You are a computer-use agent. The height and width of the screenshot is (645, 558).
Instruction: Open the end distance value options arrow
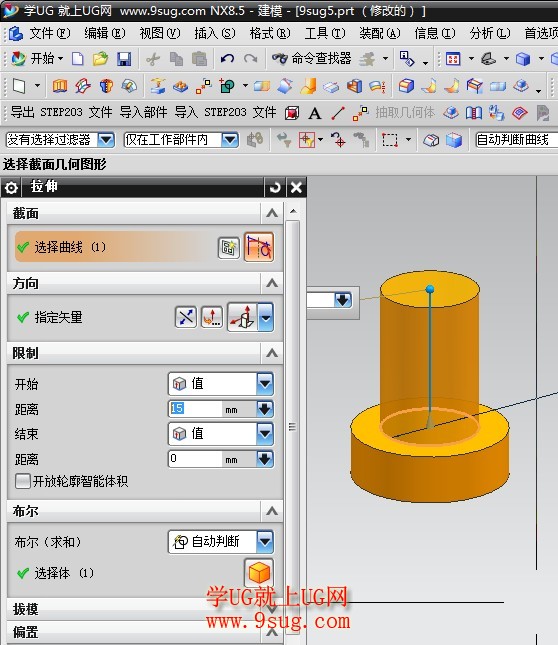265,459
